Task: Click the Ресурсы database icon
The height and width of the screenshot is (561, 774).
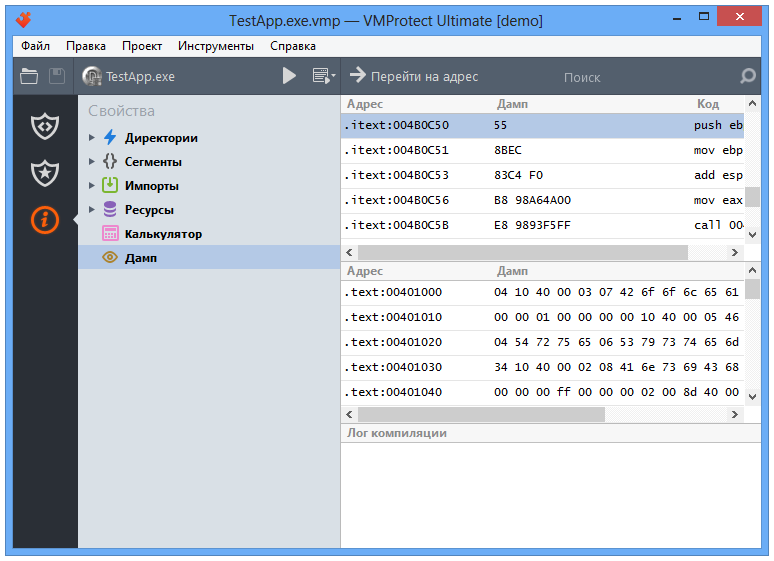Action: coord(110,209)
